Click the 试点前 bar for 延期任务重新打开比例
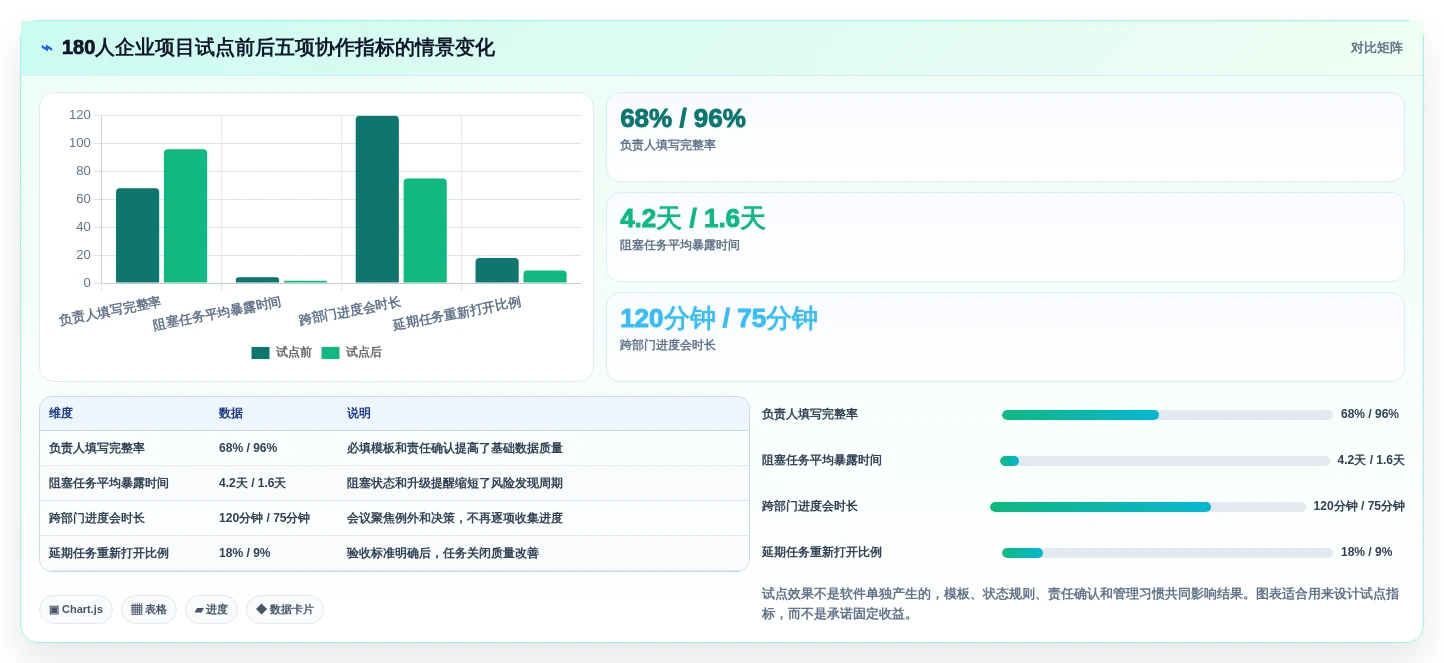This screenshot has width=1444, height=663. [497, 270]
